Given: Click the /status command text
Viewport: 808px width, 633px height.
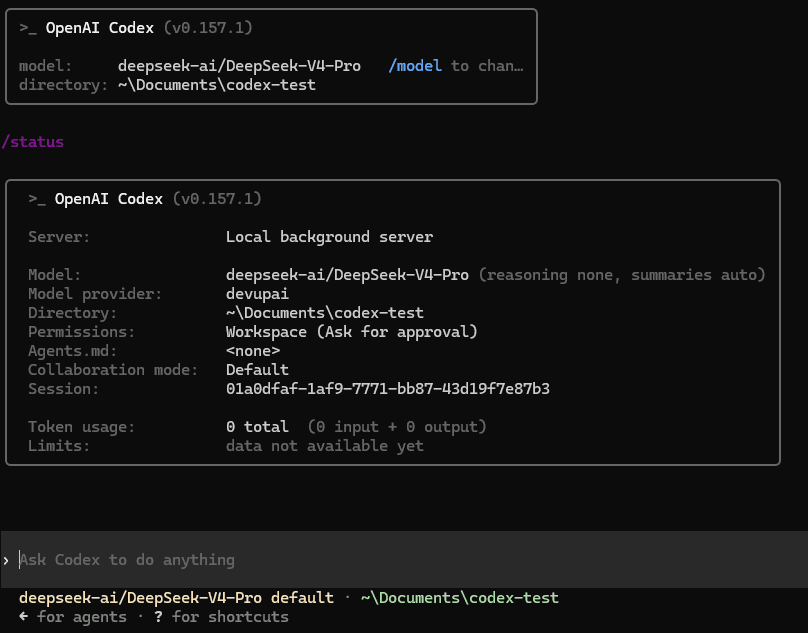Looking at the screenshot, I should coord(32,142).
